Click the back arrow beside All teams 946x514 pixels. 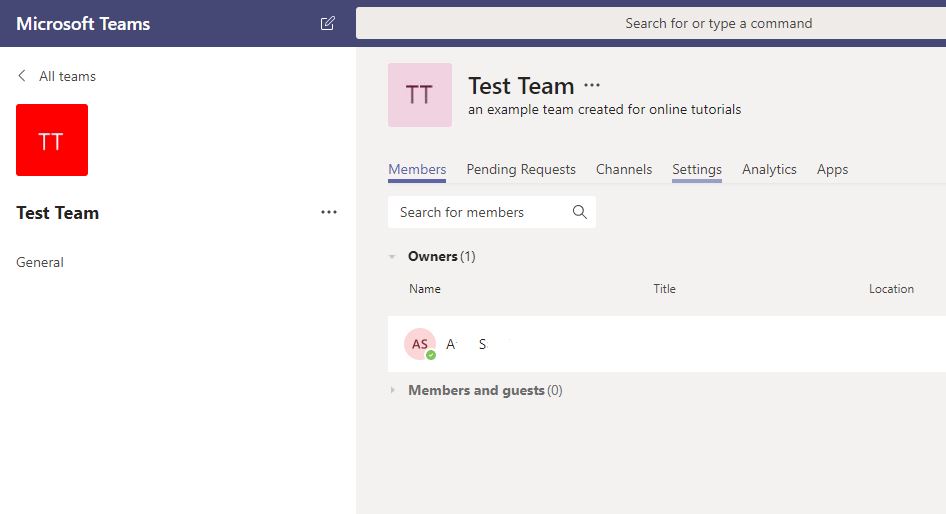point(22,76)
